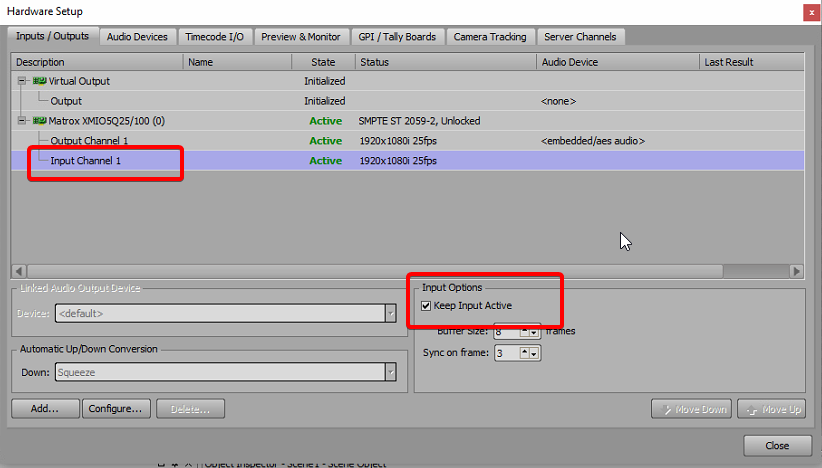Go to GPI / Tally Boards tab
This screenshot has height=468, width=822.
click(x=397, y=37)
